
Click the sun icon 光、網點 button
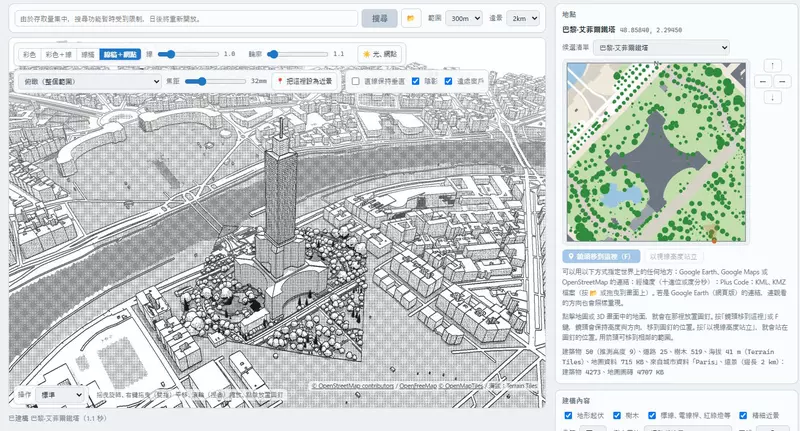coord(381,54)
